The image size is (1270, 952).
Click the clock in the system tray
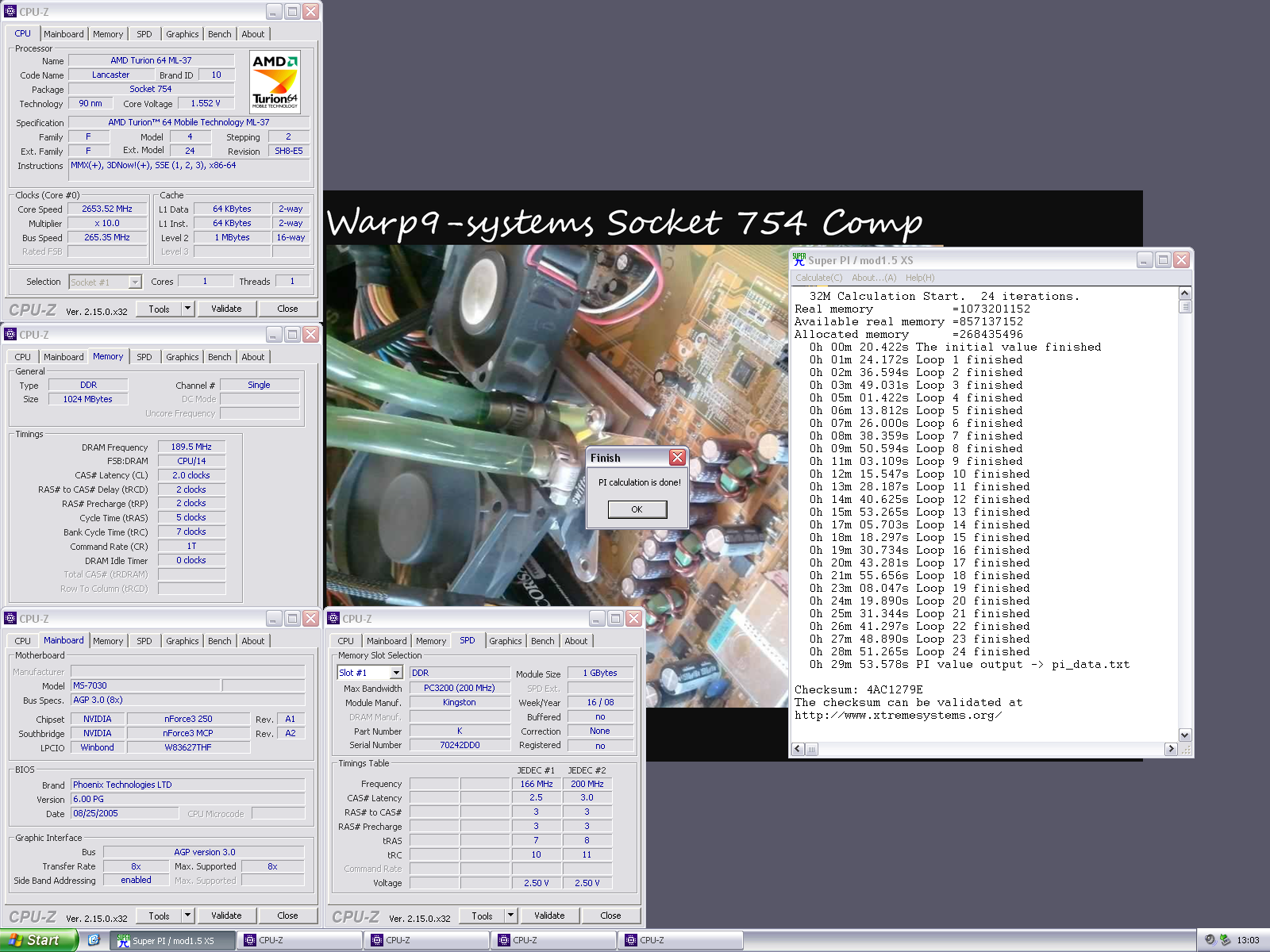(1248, 940)
